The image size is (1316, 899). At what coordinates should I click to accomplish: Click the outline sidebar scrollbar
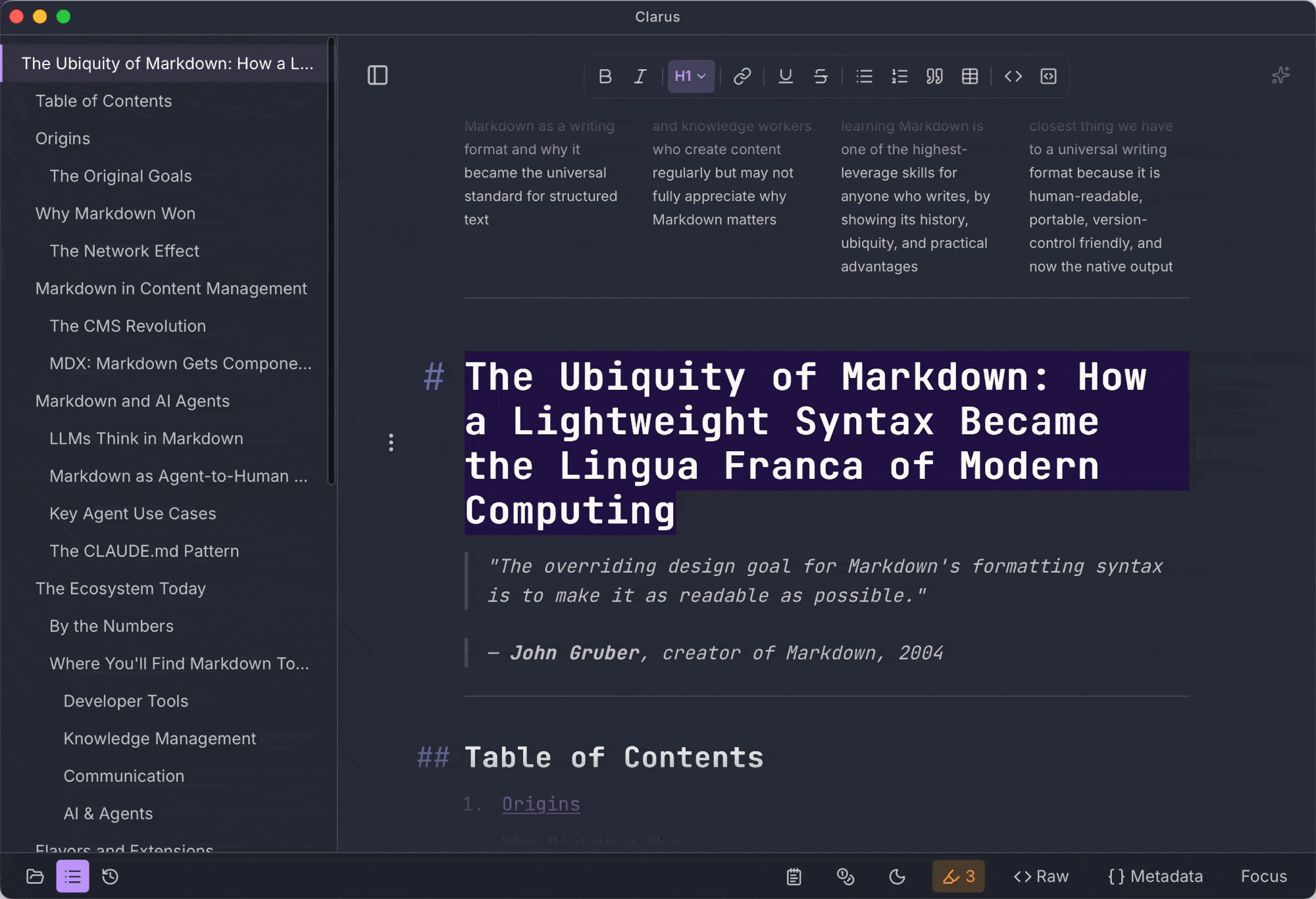point(332,261)
